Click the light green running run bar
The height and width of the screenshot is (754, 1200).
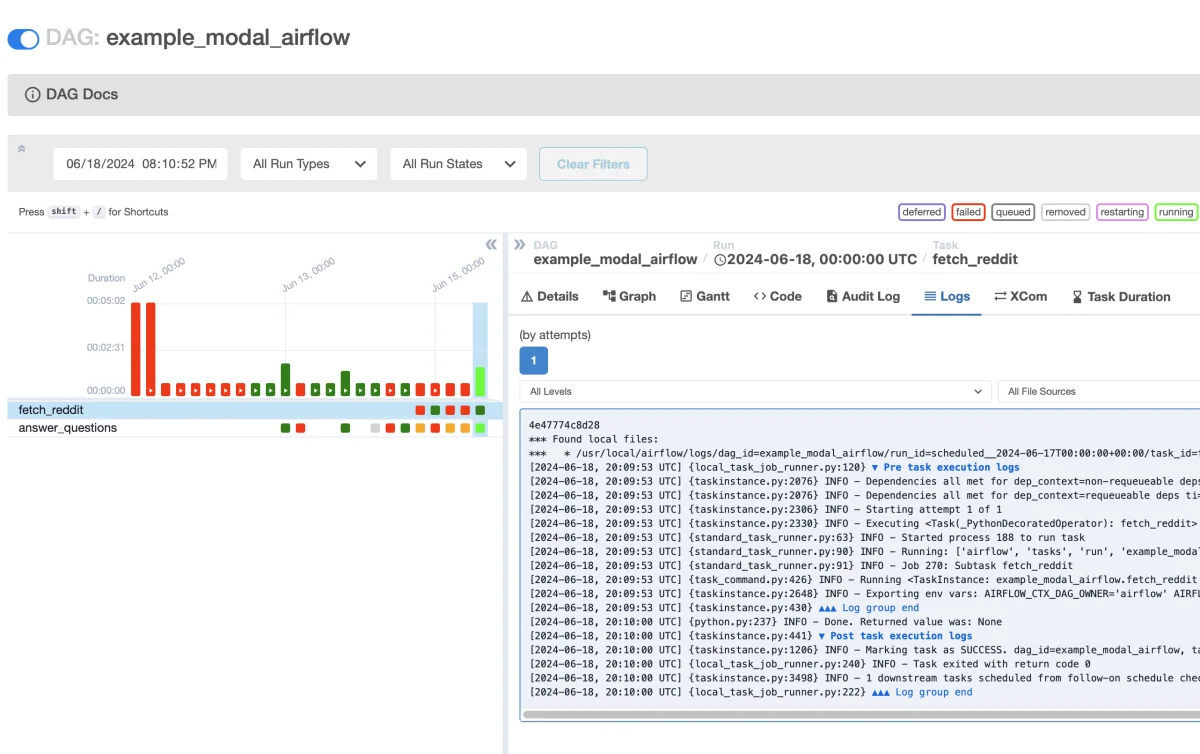(x=480, y=382)
